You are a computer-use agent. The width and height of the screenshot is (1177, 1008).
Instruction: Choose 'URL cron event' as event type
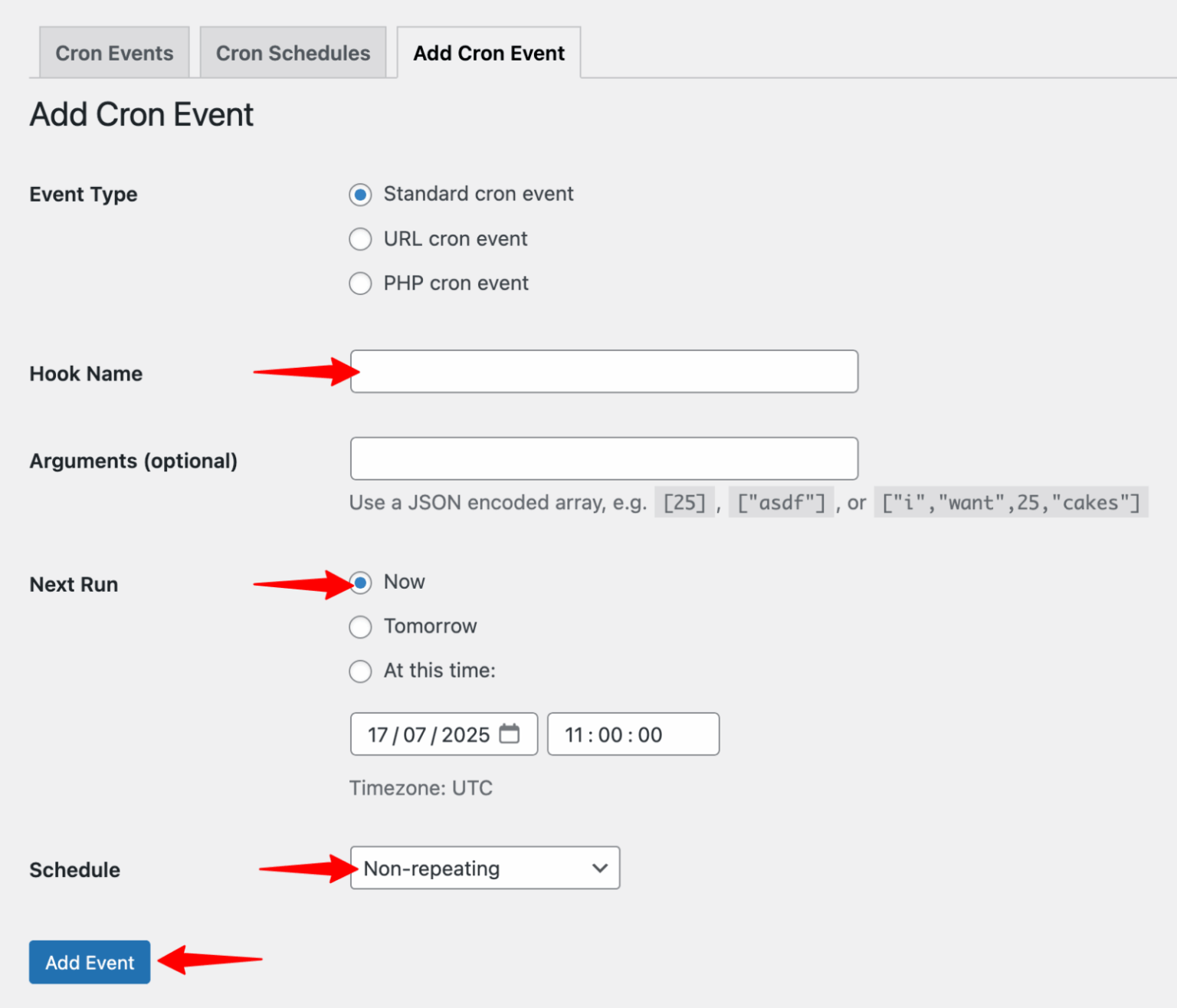360,239
